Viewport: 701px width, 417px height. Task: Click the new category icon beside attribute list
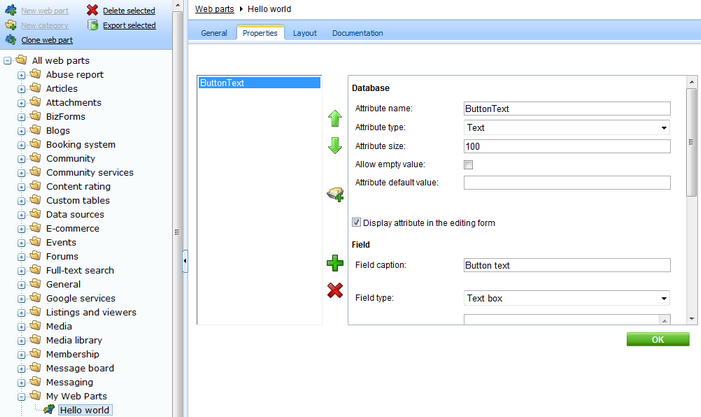coord(335,194)
